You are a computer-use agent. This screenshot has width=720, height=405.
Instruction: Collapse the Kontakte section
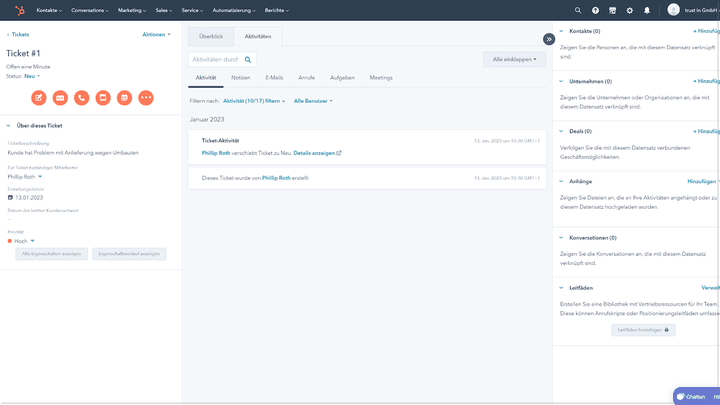[561, 31]
